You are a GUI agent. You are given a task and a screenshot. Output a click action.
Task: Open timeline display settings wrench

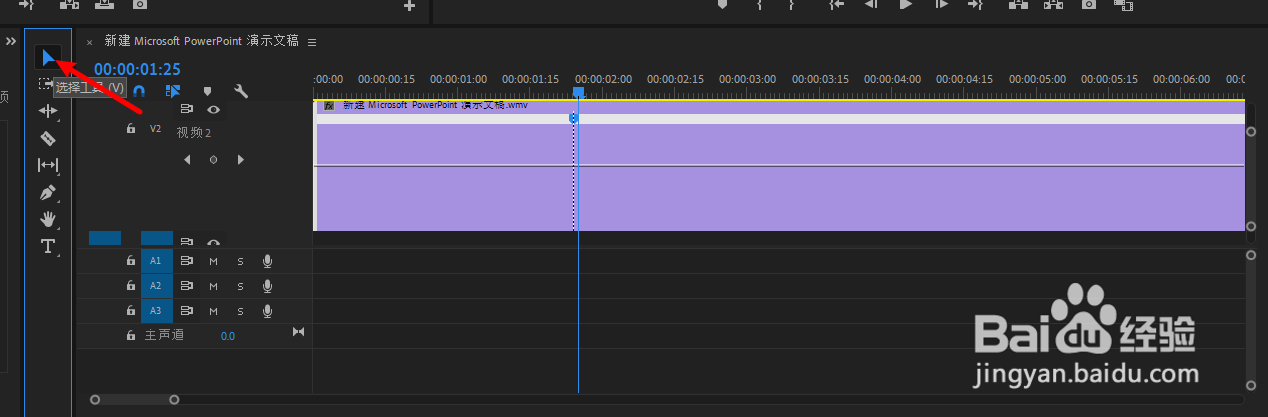(241, 91)
